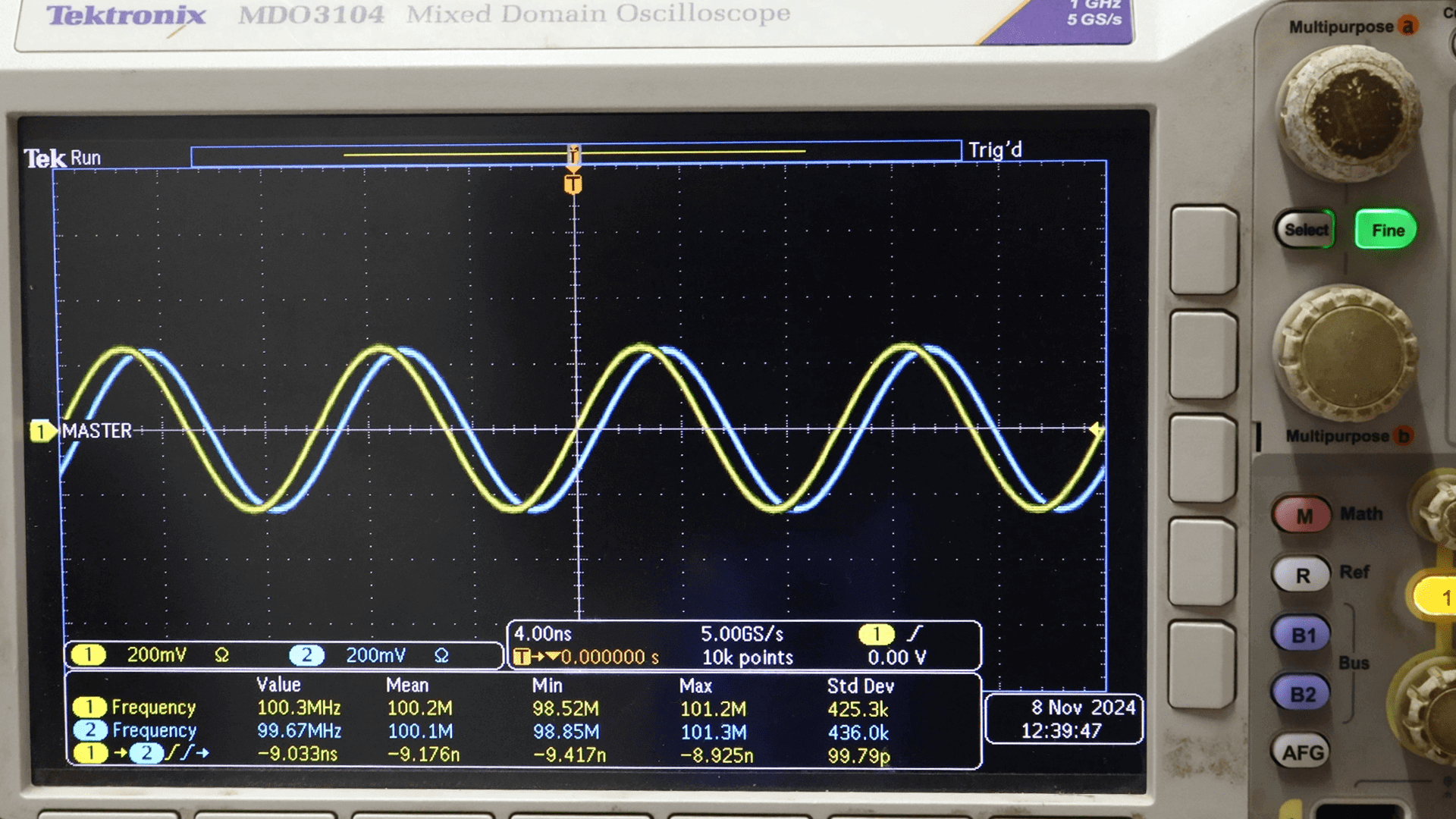Click the Channel 2 200mV readout
Viewport: 1456px width, 819px height.
376,655
